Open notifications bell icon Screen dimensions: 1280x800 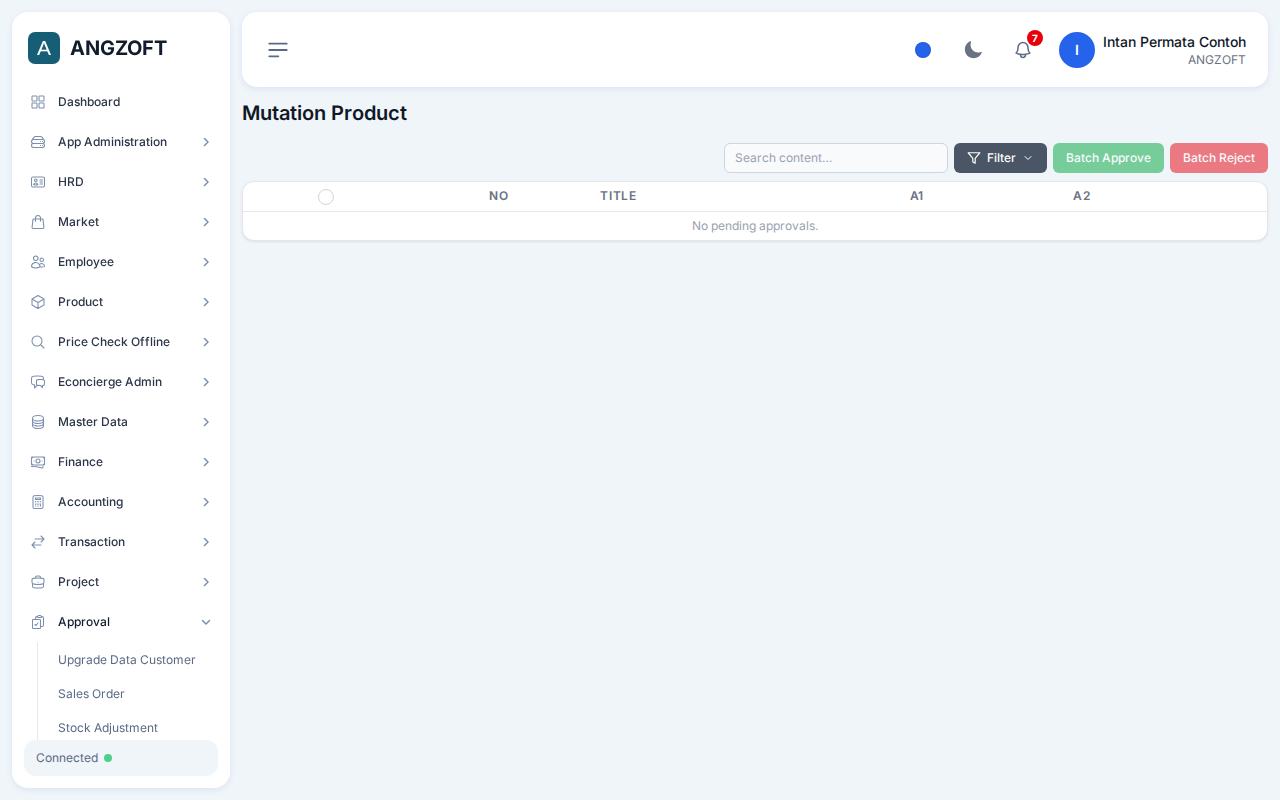point(1023,50)
